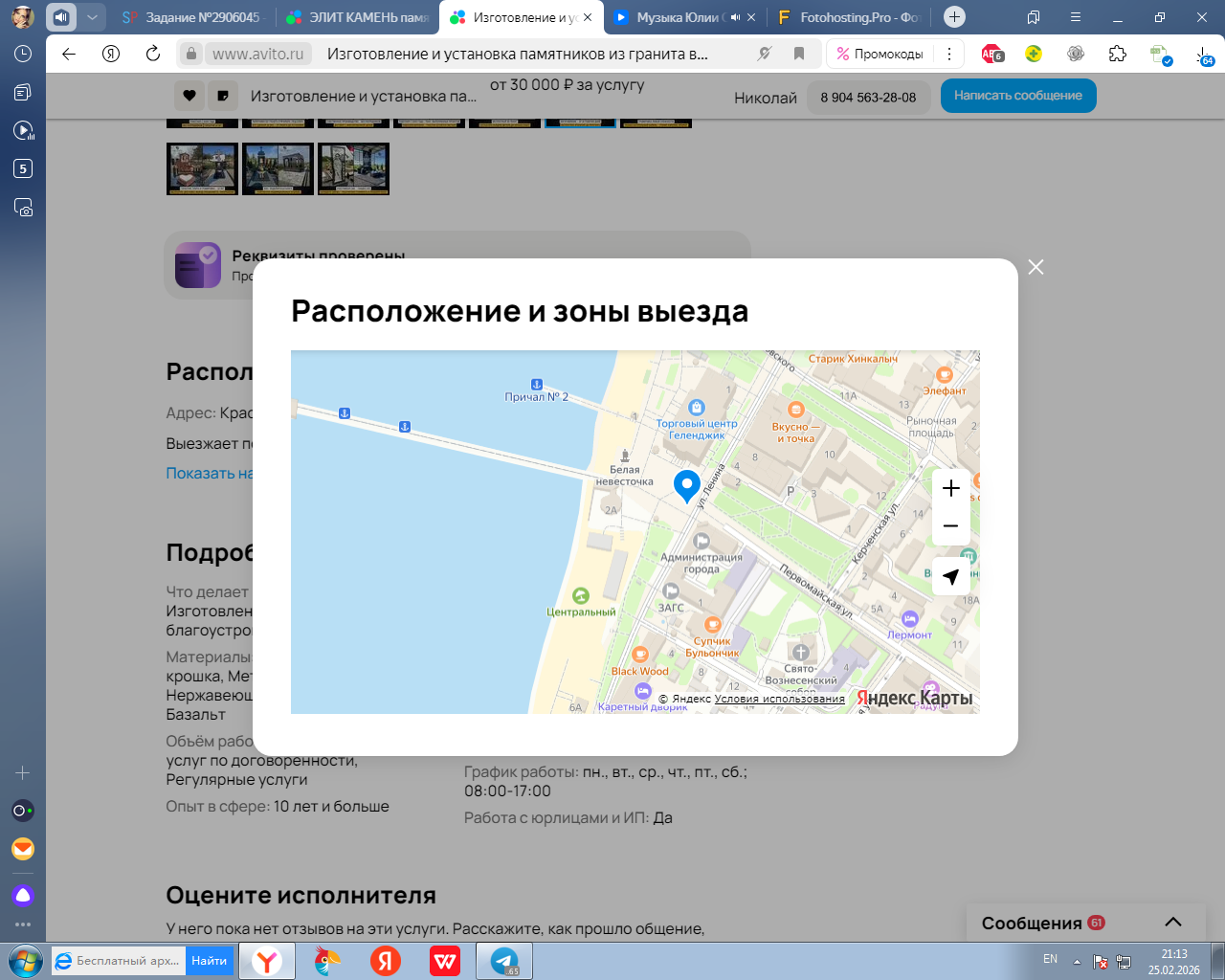Go back with the browser back arrow
This screenshot has width=1225, height=980.
[x=69, y=54]
